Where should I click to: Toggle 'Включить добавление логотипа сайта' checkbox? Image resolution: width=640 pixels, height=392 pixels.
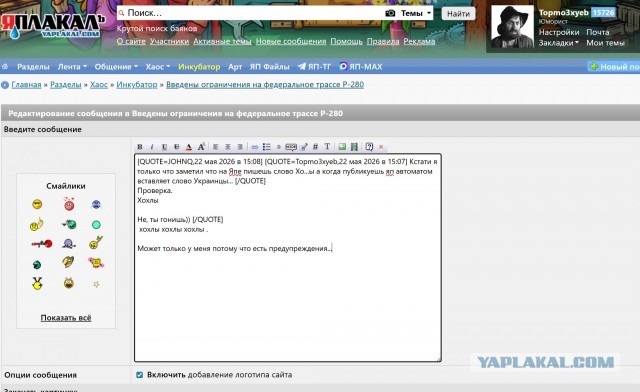[x=140, y=374]
